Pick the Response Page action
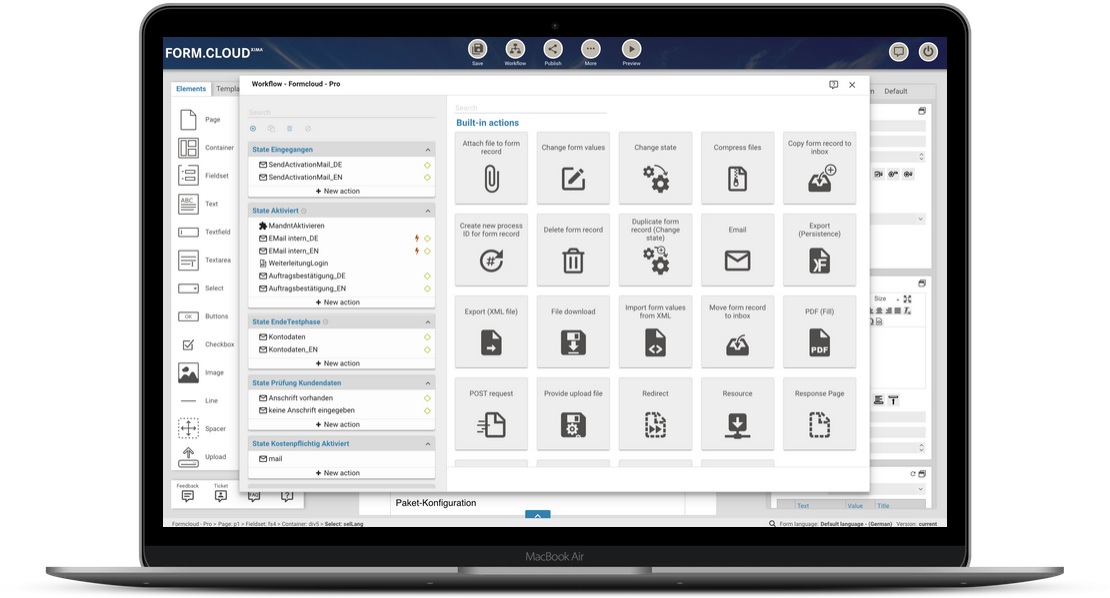The height and width of the screenshot is (598, 1110). [x=820, y=414]
